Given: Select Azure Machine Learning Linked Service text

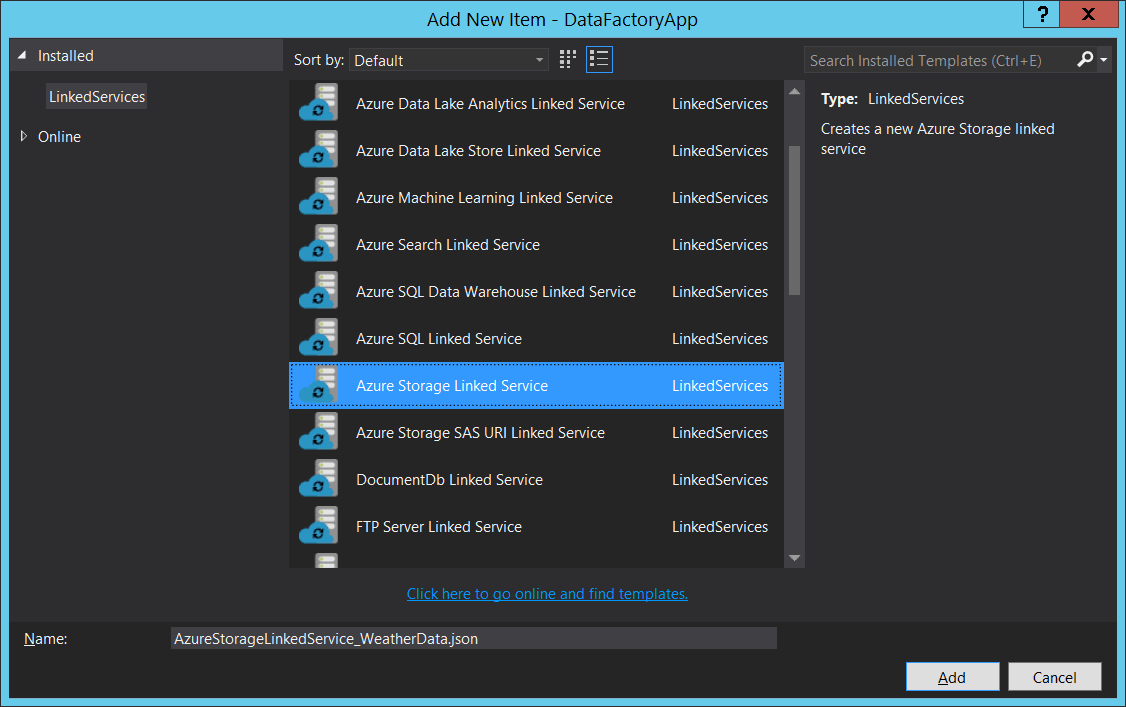Looking at the screenshot, I should point(485,197).
